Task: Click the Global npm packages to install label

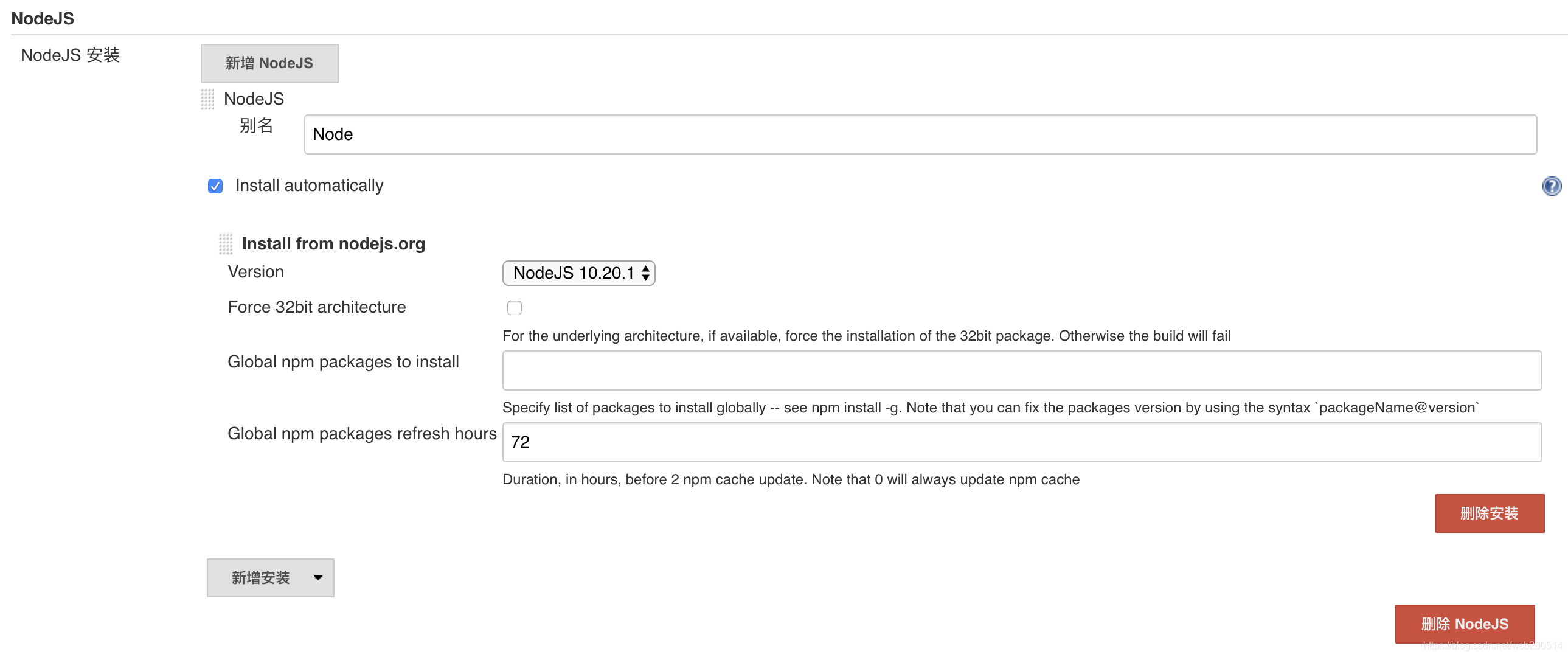Action: [343, 362]
